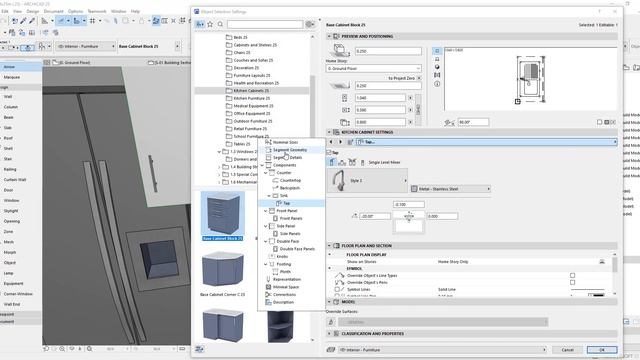The image size is (640, 360).
Task: Click the override surfaces paint icon
Action: 331,322
